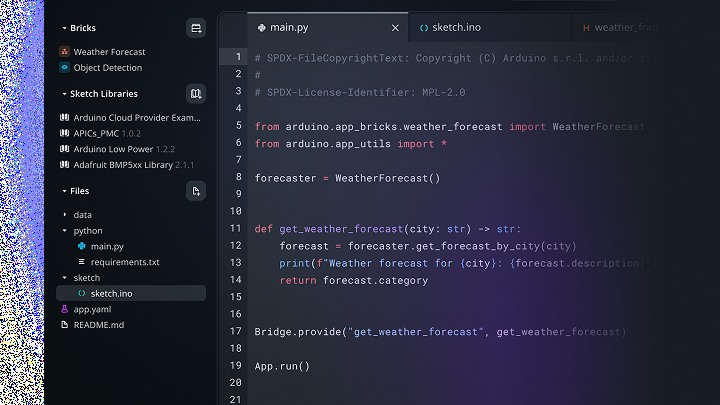Close the main.py tab
This screenshot has height=405, width=720.
[x=395, y=28]
